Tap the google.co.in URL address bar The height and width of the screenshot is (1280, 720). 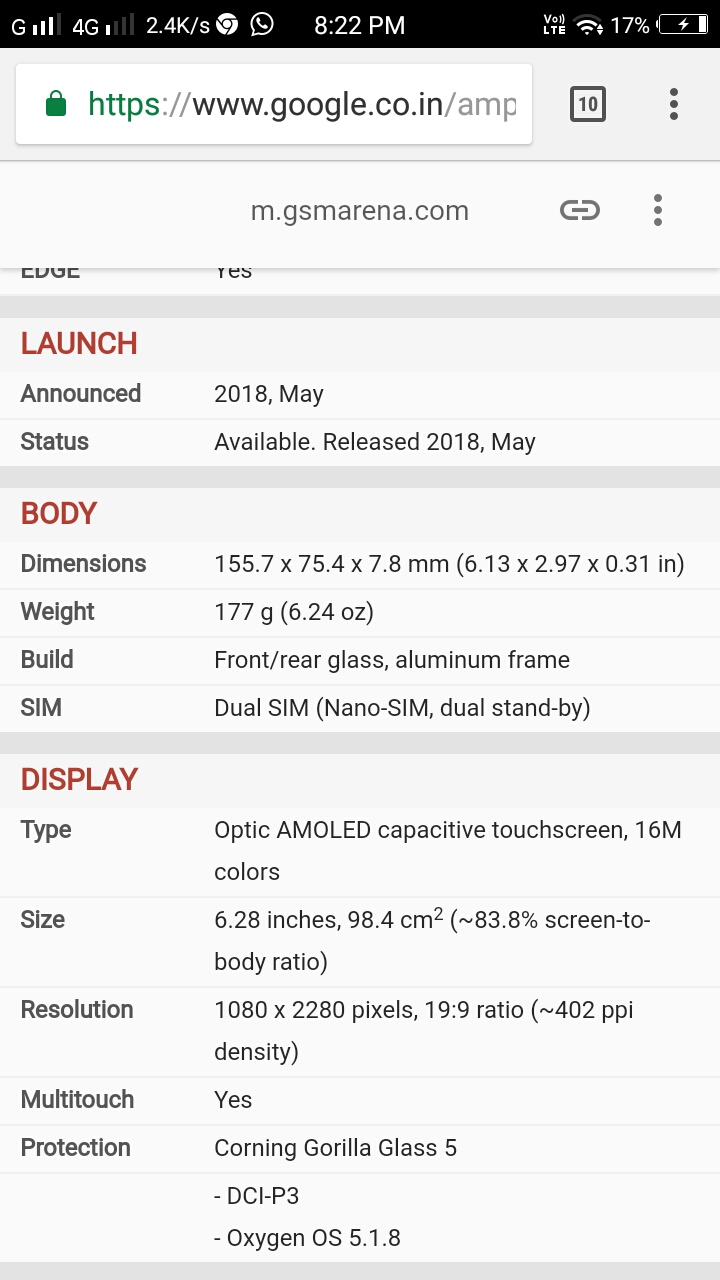[274, 104]
